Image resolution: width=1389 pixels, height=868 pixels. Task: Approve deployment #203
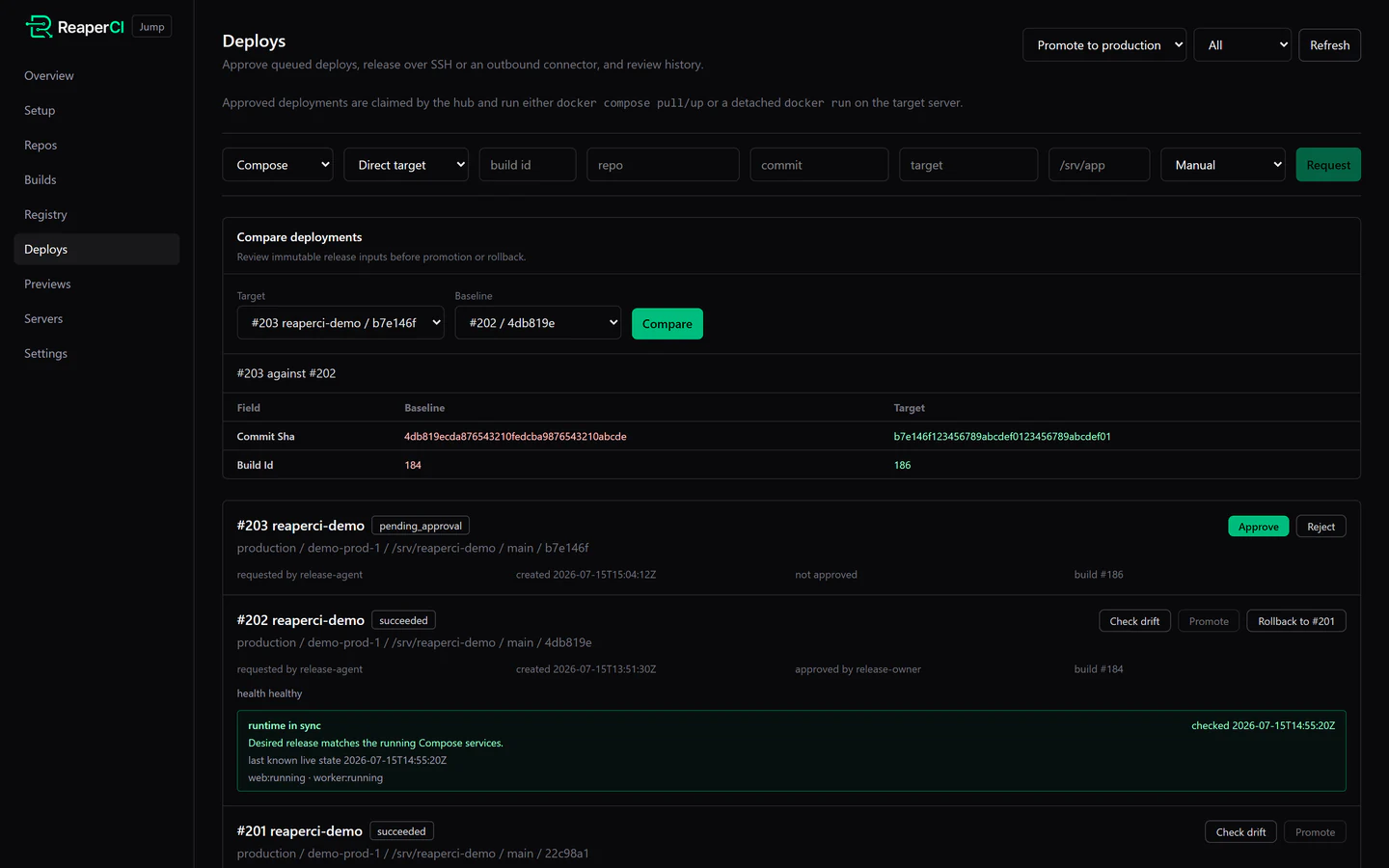click(x=1258, y=527)
